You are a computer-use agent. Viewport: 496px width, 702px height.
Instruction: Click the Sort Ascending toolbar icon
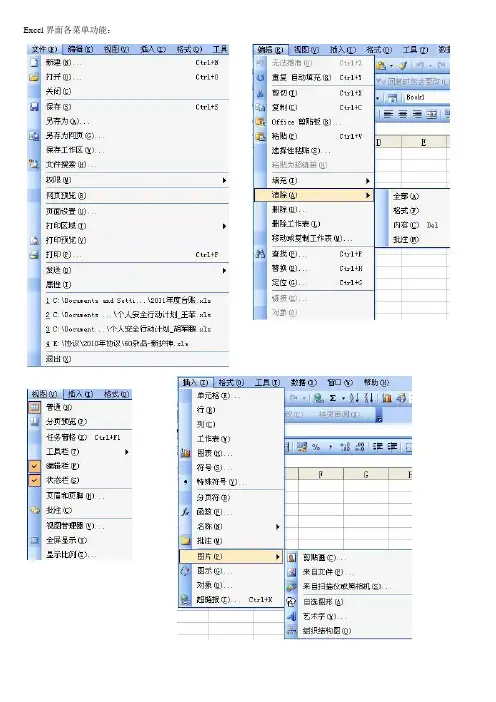click(354, 398)
